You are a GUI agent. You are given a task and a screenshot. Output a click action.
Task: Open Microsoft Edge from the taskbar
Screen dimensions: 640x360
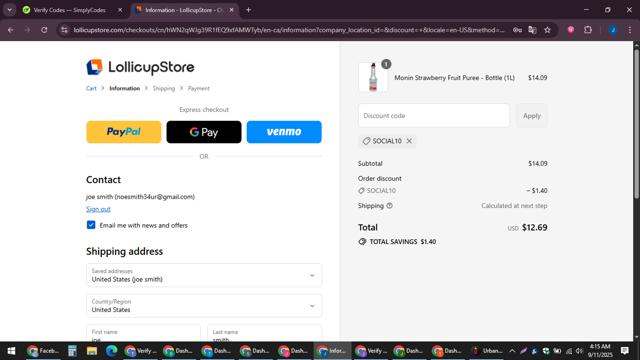tap(111, 351)
